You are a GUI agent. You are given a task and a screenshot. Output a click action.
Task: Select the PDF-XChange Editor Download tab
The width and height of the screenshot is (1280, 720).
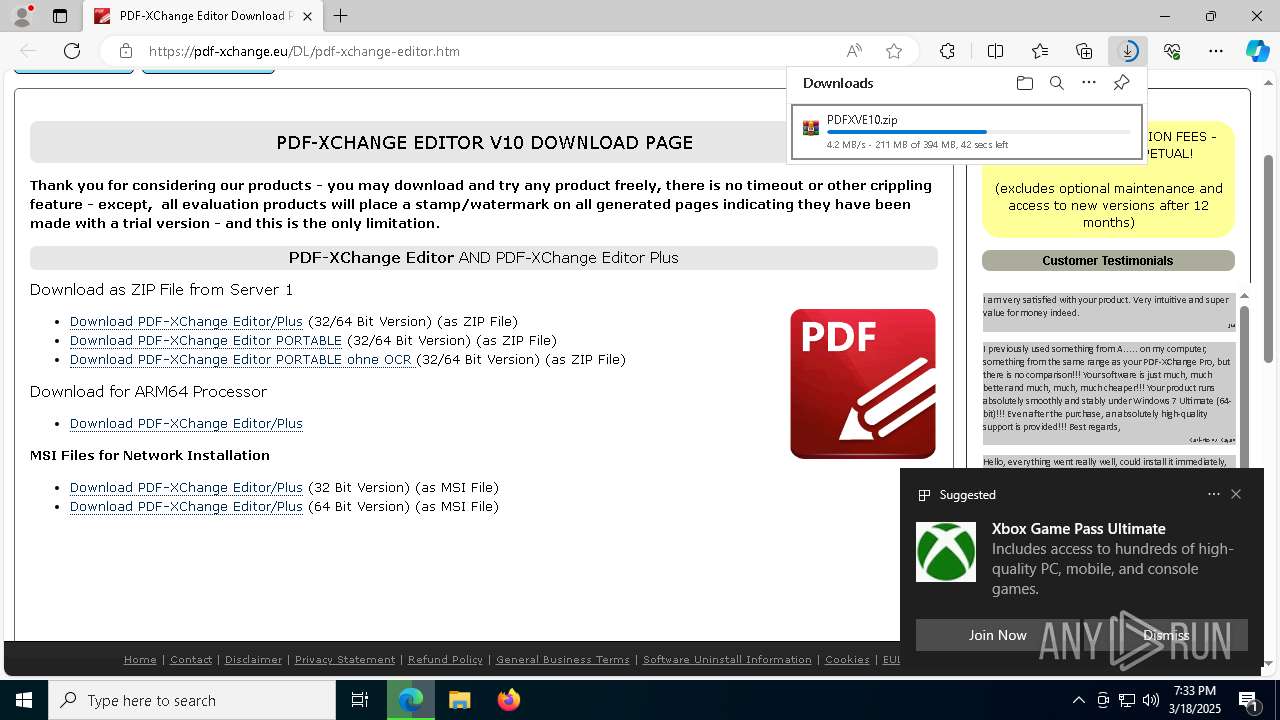coord(203,16)
